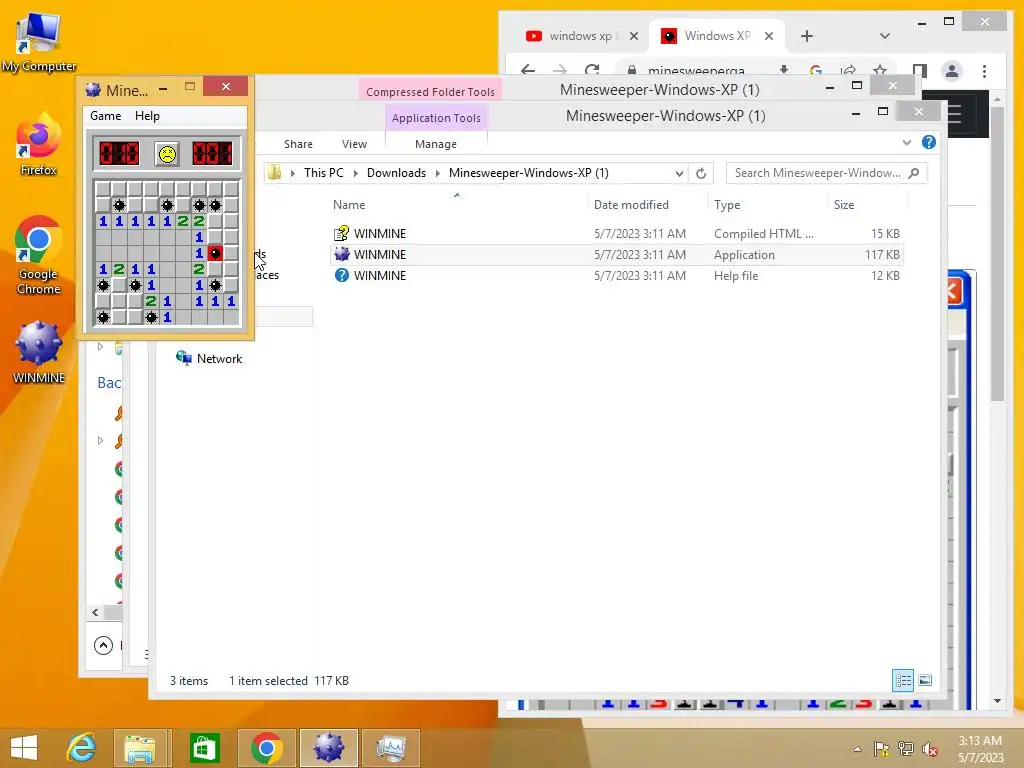Viewport: 1024px width, 768px height.
Task: Select WINMINE Application file icon
Action: (342, 254)
